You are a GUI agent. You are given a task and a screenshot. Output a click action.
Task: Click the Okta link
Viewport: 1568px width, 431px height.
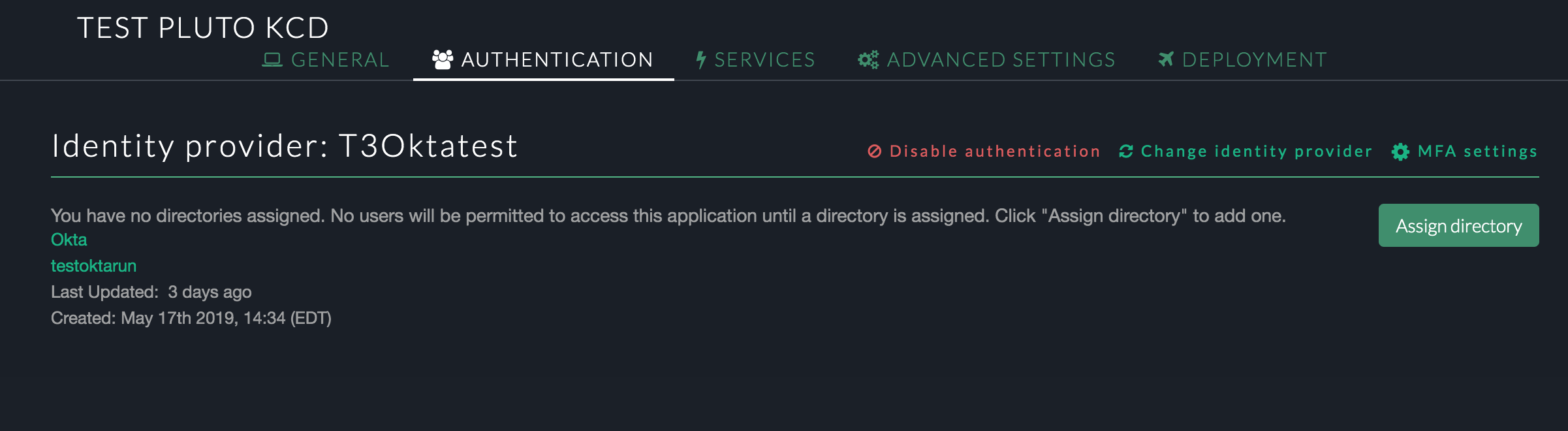69,240
